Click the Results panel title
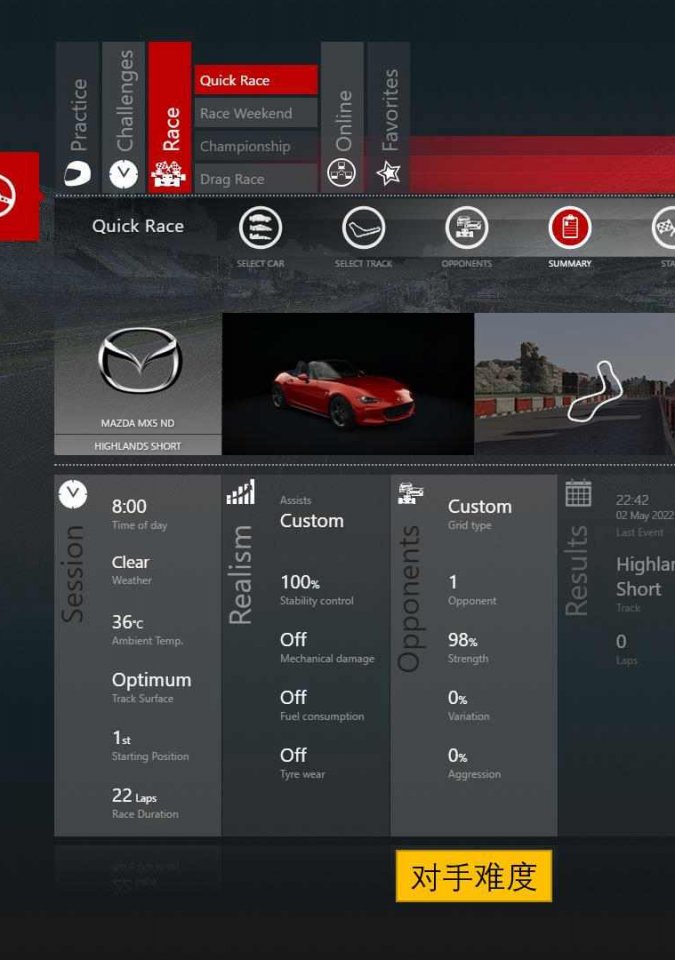Viewport: 675px width, 960px height. 577,570
